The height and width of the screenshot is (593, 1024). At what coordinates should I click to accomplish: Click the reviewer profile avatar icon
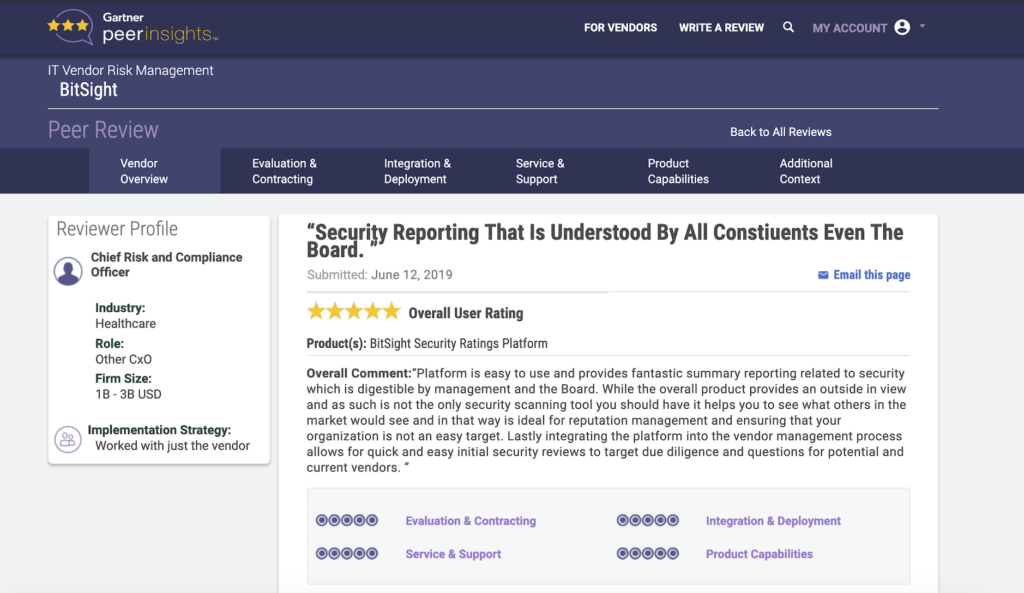point(68,271)
